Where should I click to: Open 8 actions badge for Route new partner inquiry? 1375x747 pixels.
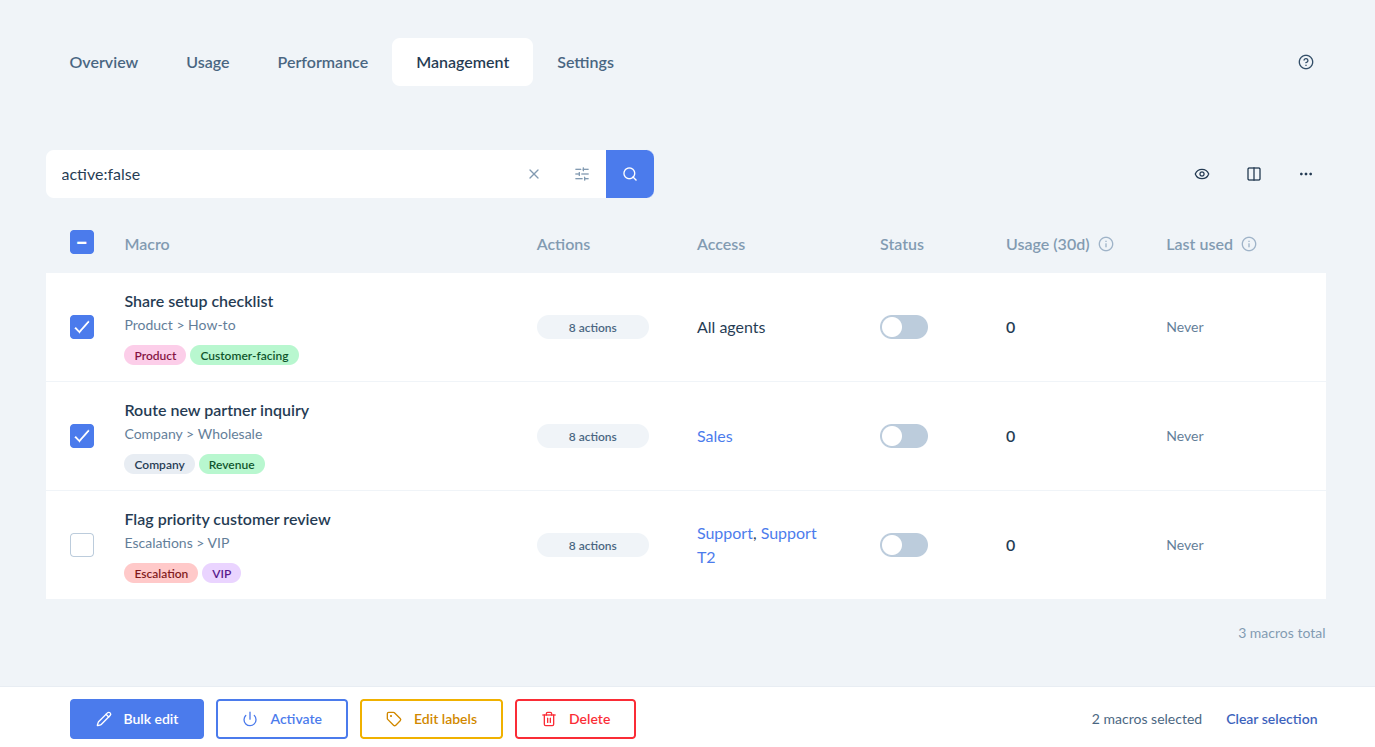point(593,436)
